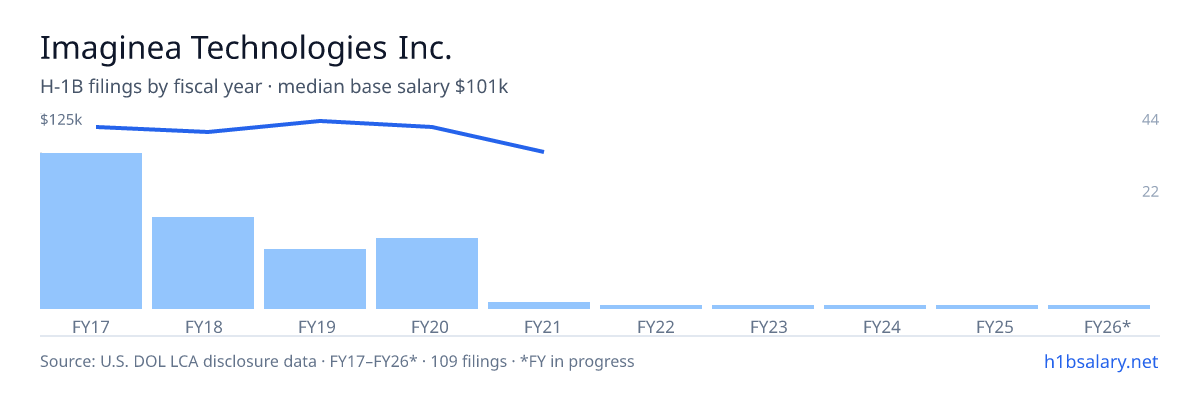The image size is (1200, 400).
Task: Click the small FY21 filings bar
Action: tap(539, 305)
